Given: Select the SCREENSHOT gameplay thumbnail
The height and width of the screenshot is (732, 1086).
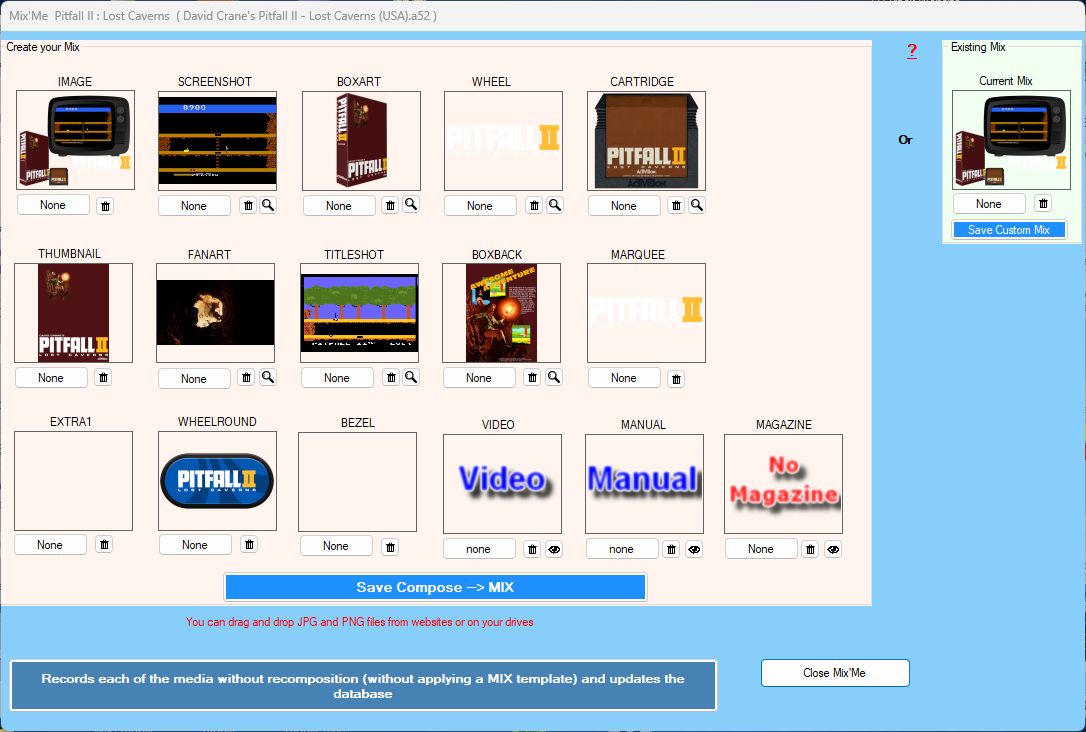Looking at the screenshot, I should click(217, 141).
